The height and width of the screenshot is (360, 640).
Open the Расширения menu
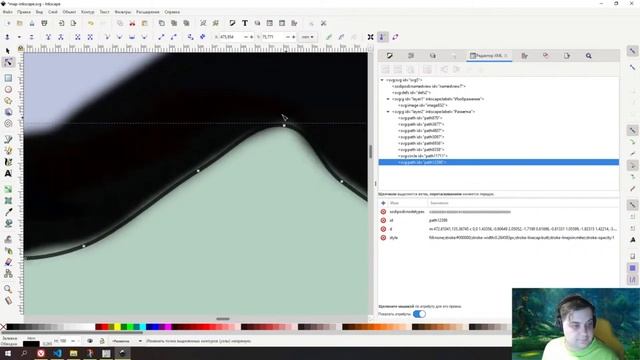point(148,12)
